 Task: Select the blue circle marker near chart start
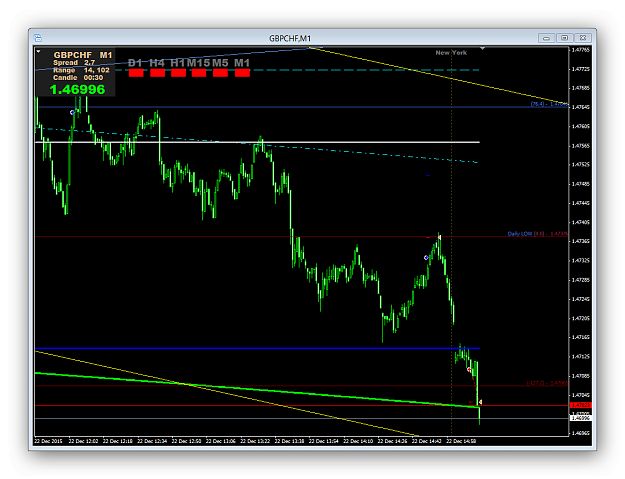click(x=72, y=112)
